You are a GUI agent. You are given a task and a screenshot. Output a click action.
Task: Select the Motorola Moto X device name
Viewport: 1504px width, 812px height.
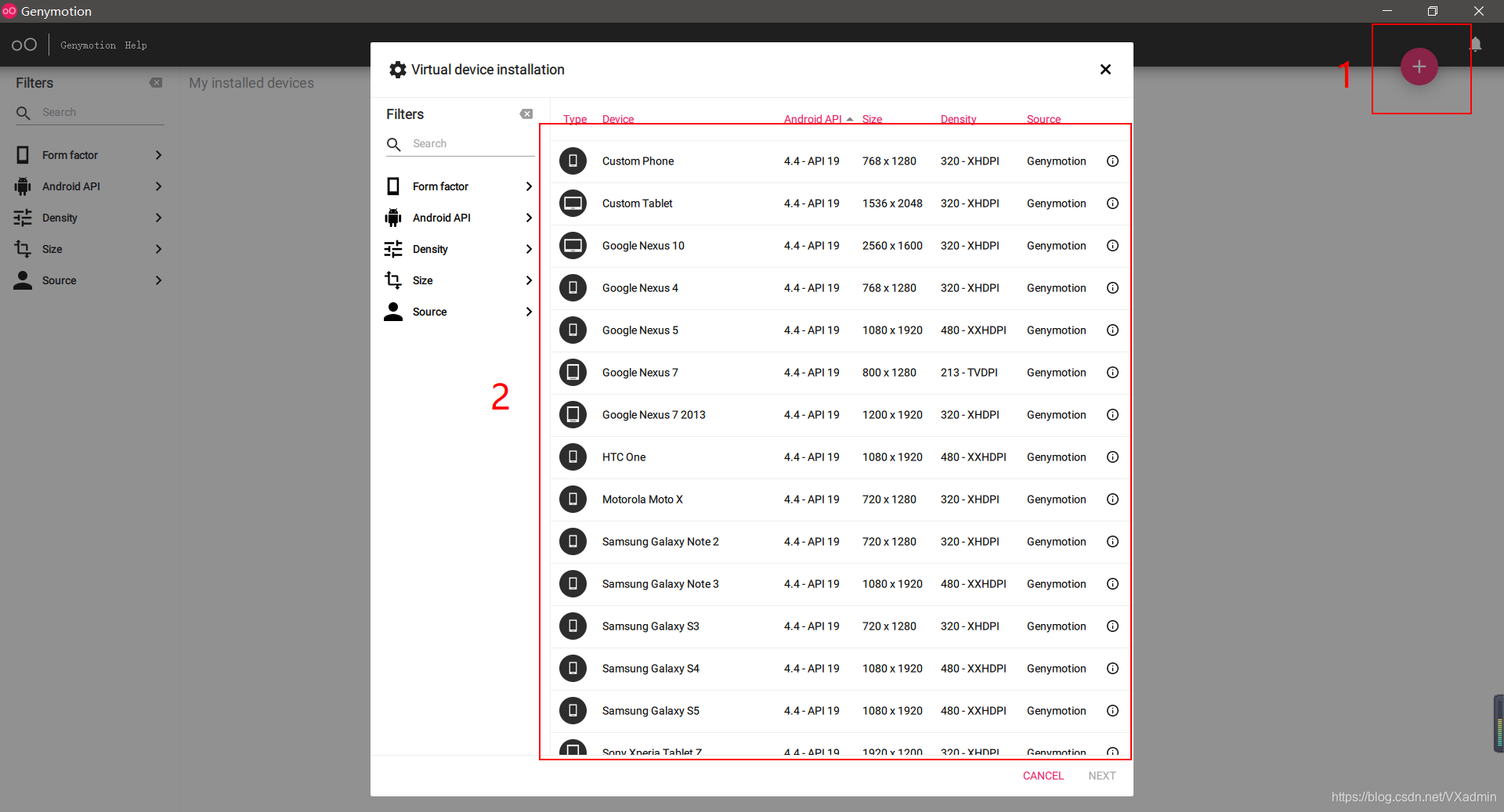(642, 500)
